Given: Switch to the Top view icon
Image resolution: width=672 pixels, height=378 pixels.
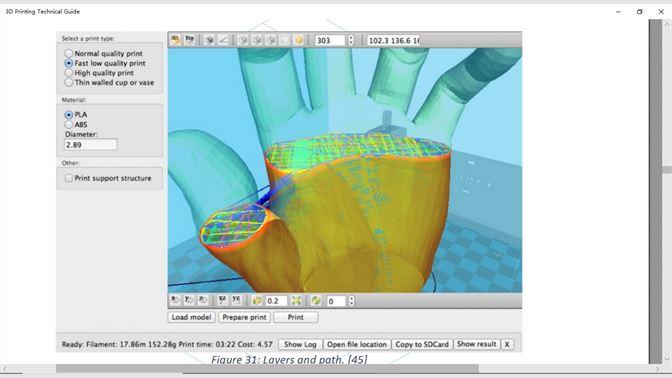Looking at the screenshot, I should tap(189, 40).
